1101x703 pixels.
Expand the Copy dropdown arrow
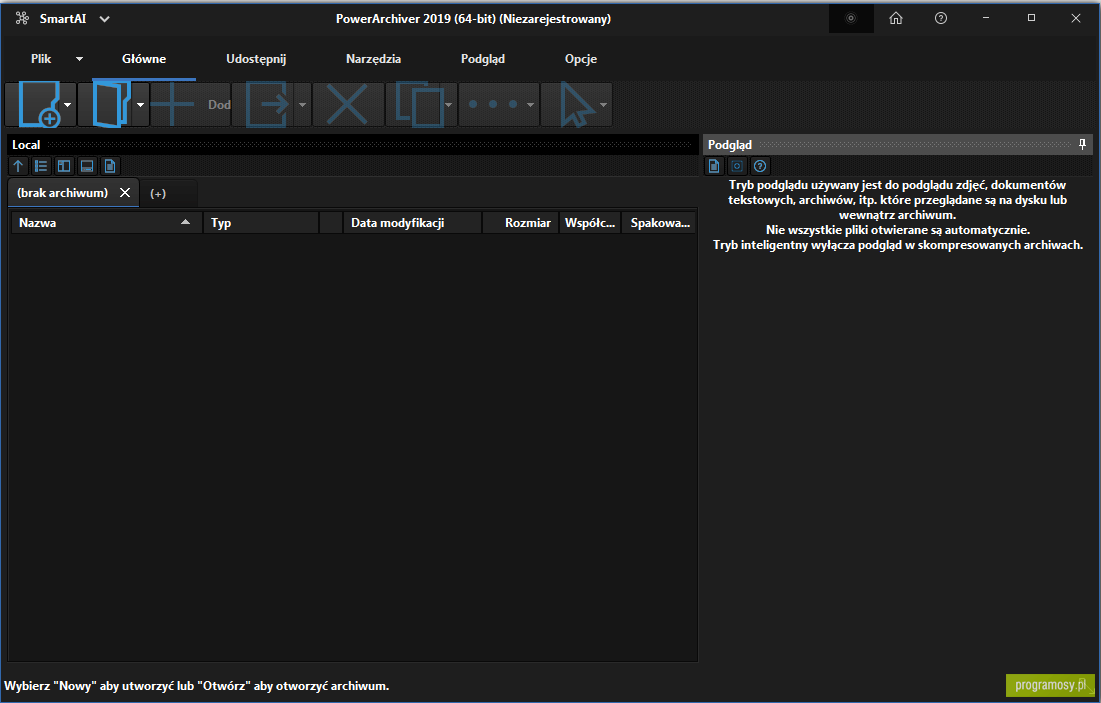(449, 105)
